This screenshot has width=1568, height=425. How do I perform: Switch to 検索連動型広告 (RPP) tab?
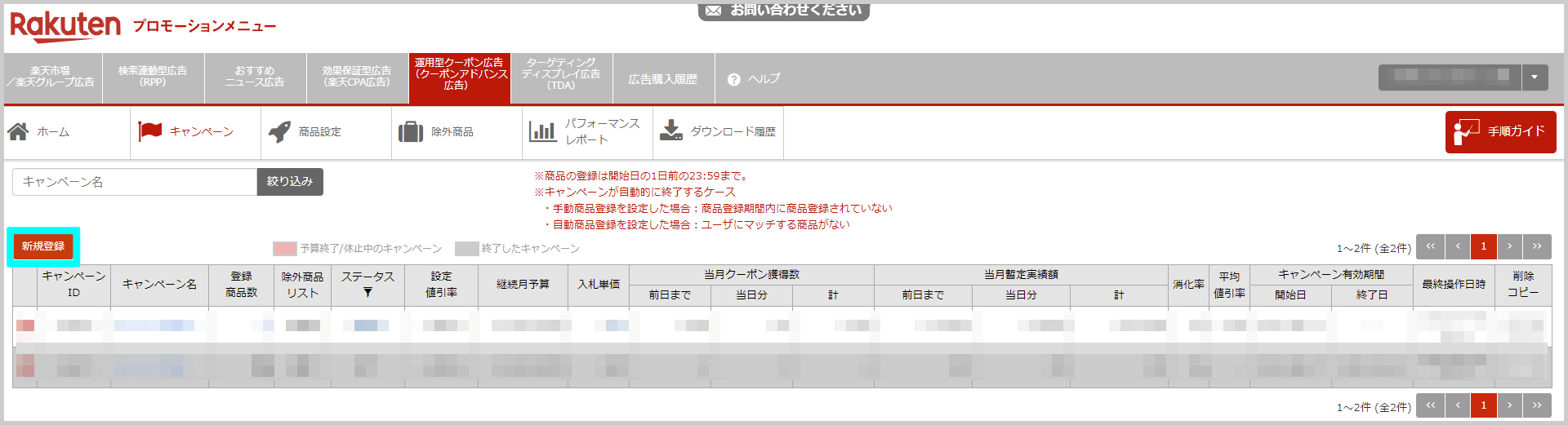153,77
